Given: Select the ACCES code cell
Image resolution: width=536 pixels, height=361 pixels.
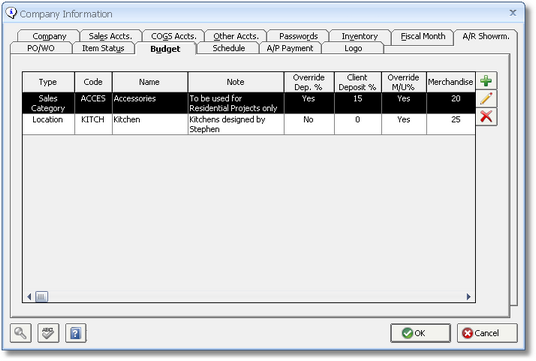Looking at the screenshot, I should tap(93, 103).
